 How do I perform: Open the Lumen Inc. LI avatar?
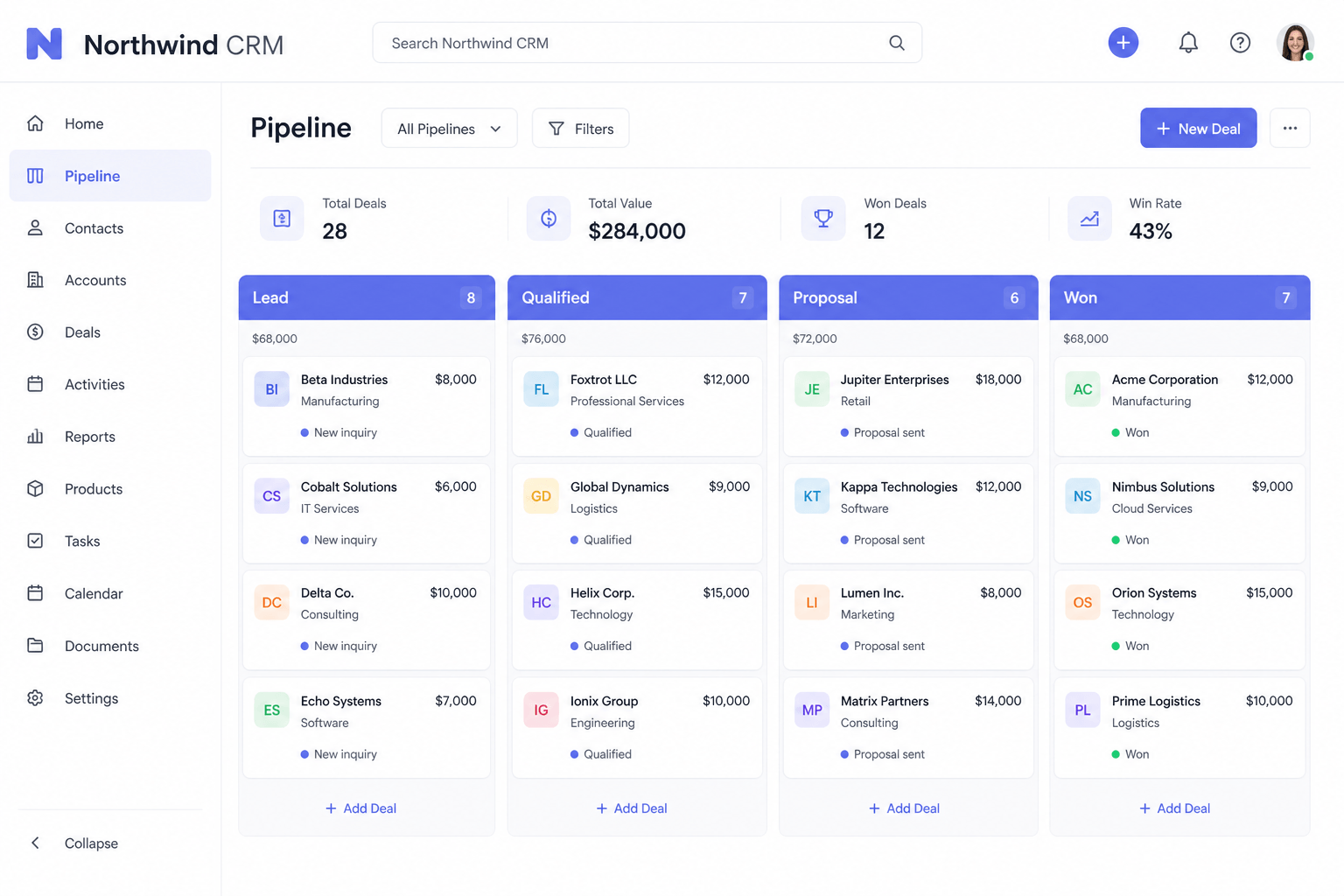(812, 603)
